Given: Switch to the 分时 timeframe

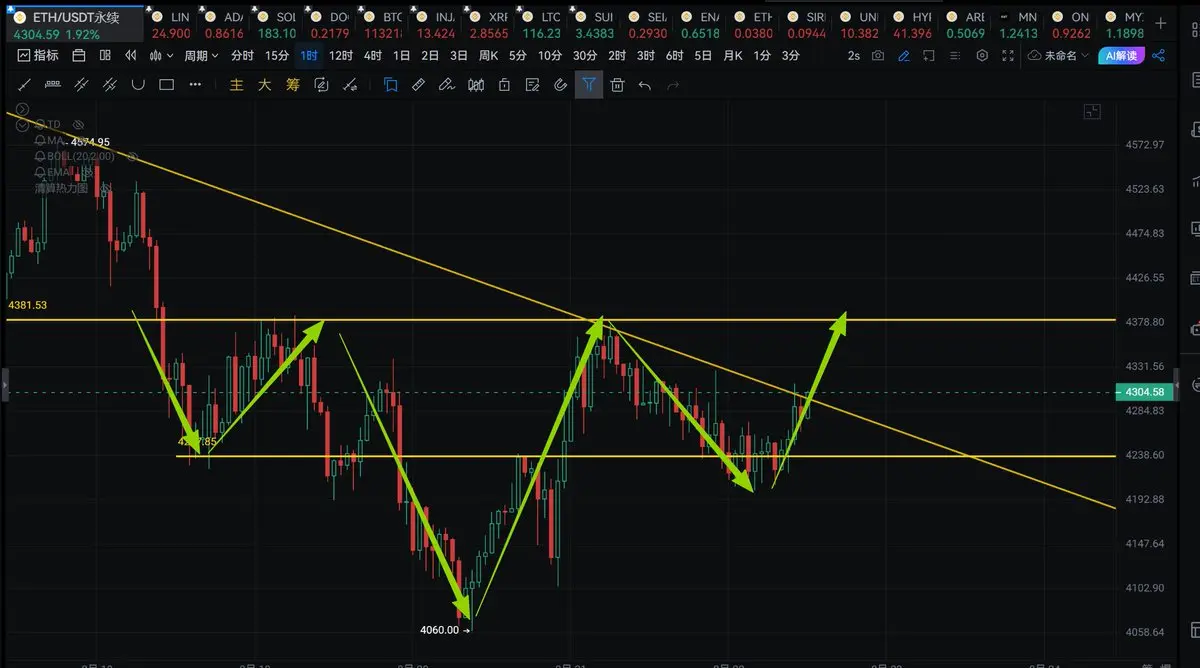Looking at the screenshot, I should pos(242,56).
